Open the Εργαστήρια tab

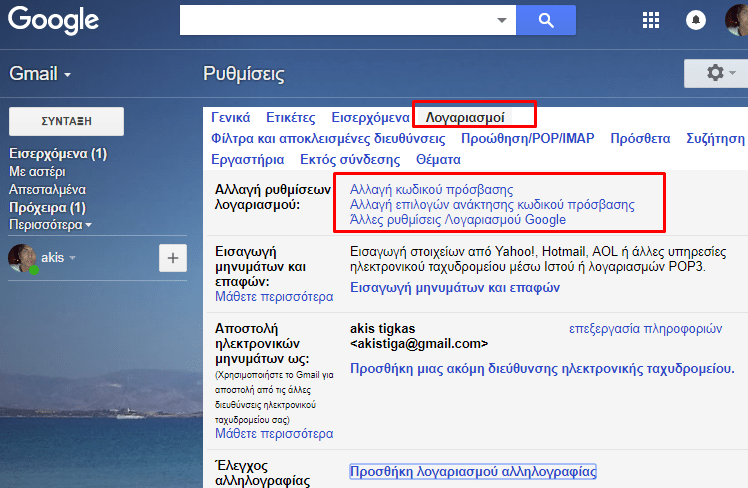(x=248, y=159)
